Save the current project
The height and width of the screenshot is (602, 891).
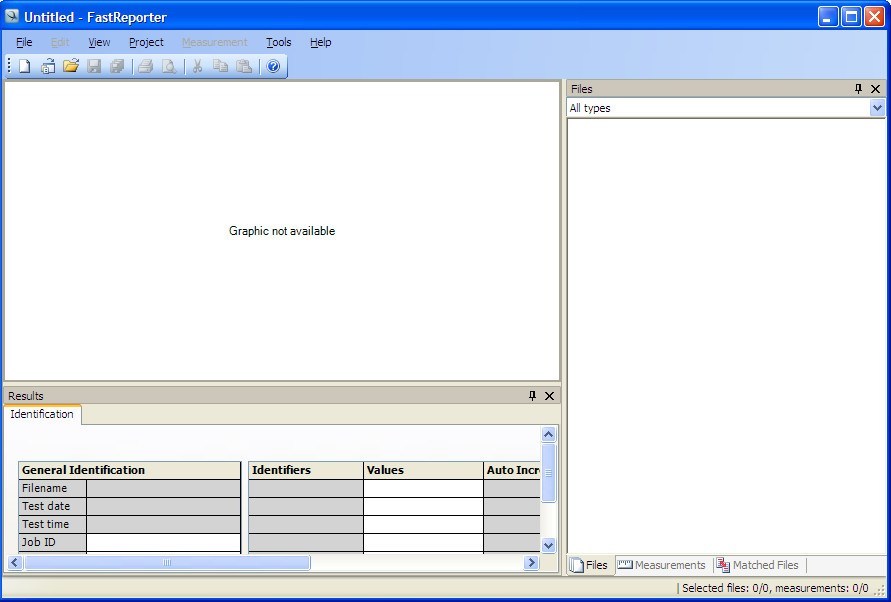point(94,66)
